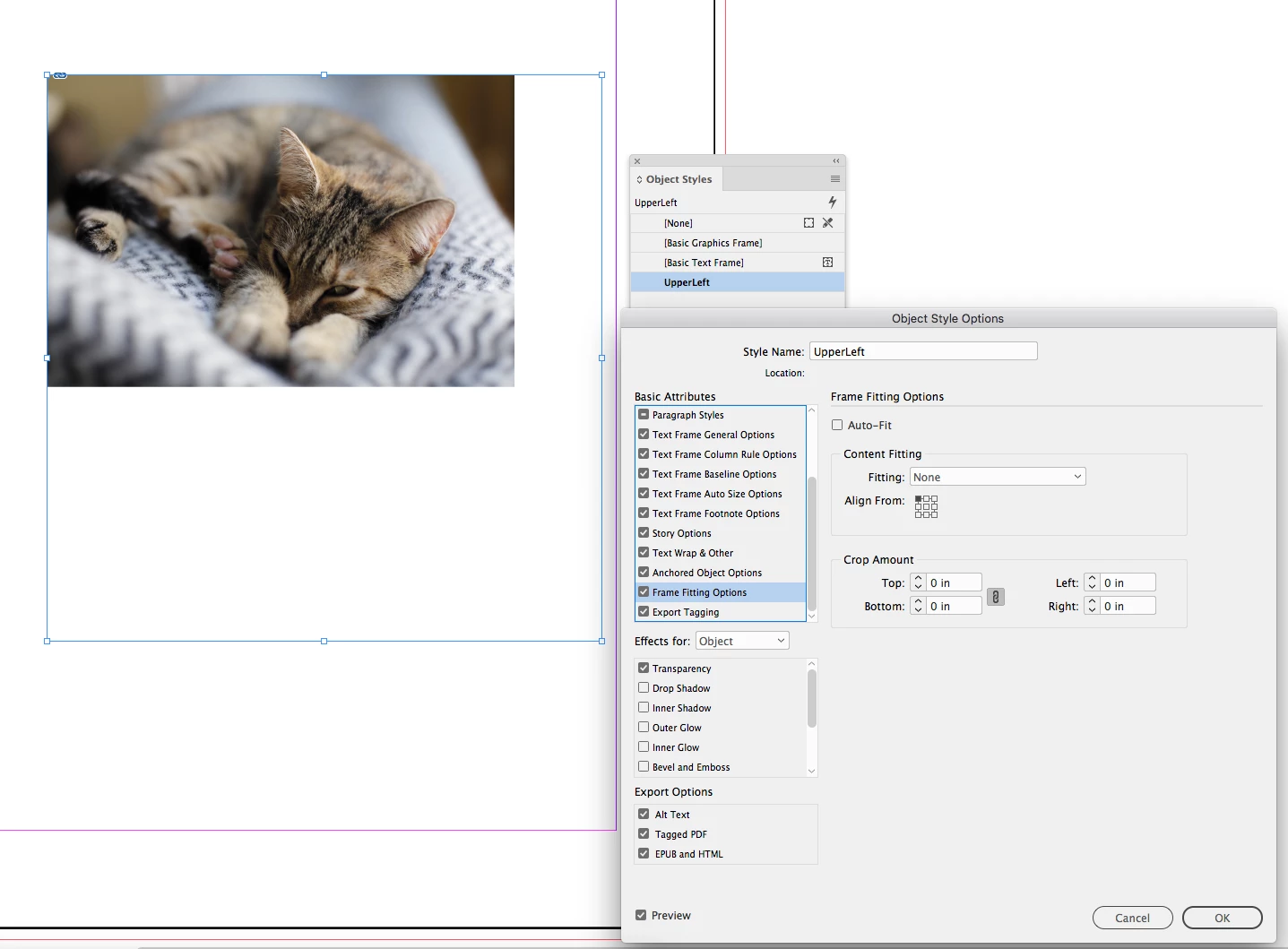Toggle the crop amount chain link icon
The width and height of the screenshot is (1288, 949).
point(996,597)
